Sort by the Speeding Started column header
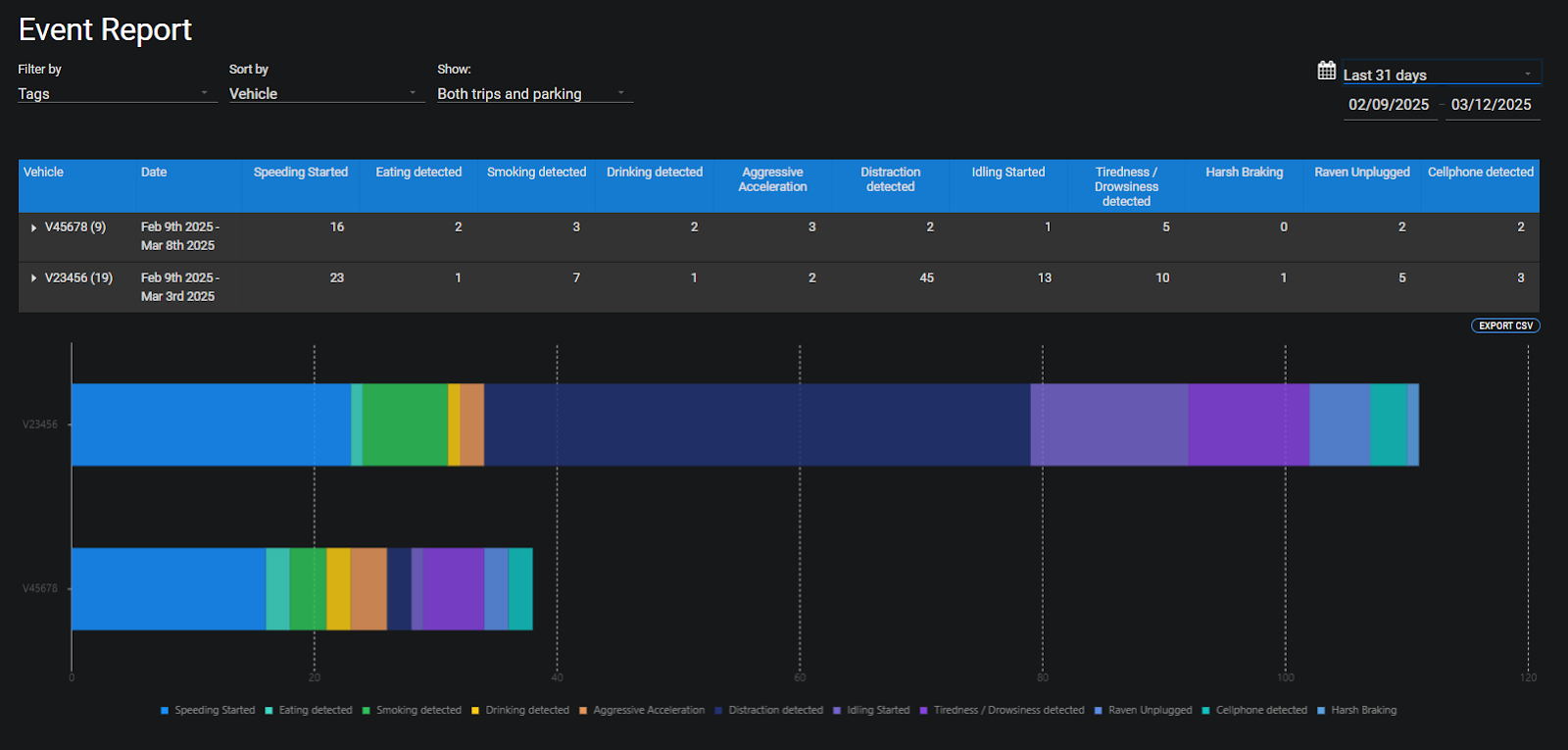1568x750 pixels. (300, 173)
